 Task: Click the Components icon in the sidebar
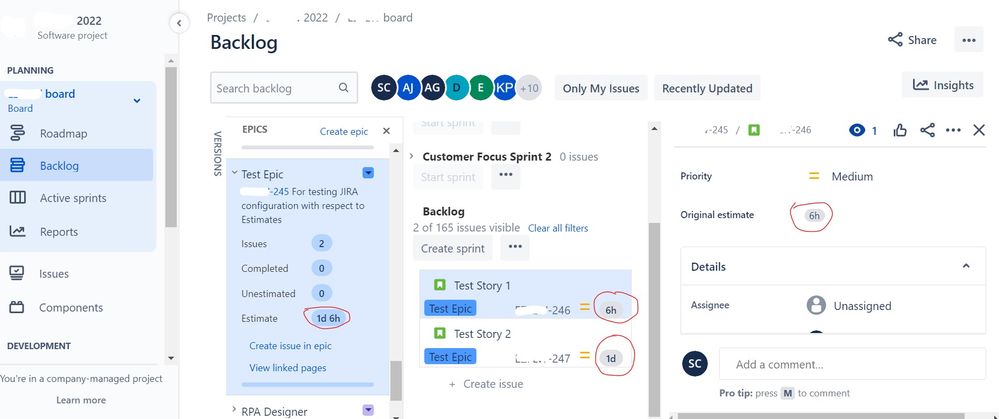point(17,308)
